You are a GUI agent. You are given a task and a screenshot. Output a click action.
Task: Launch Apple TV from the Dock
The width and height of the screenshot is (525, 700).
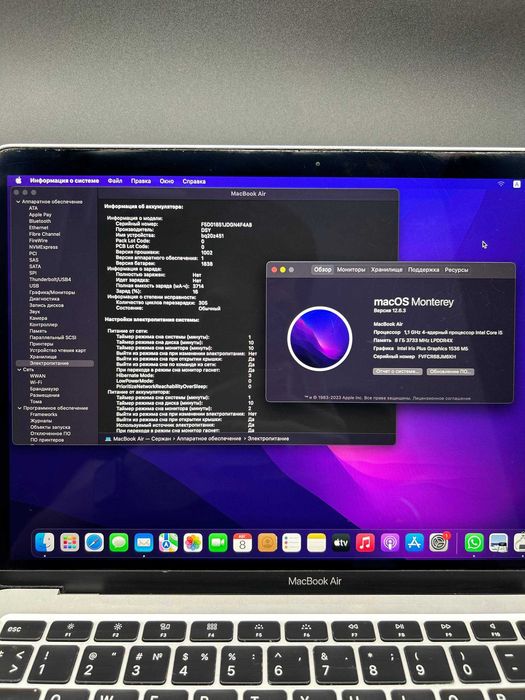[x=341, y=542]
